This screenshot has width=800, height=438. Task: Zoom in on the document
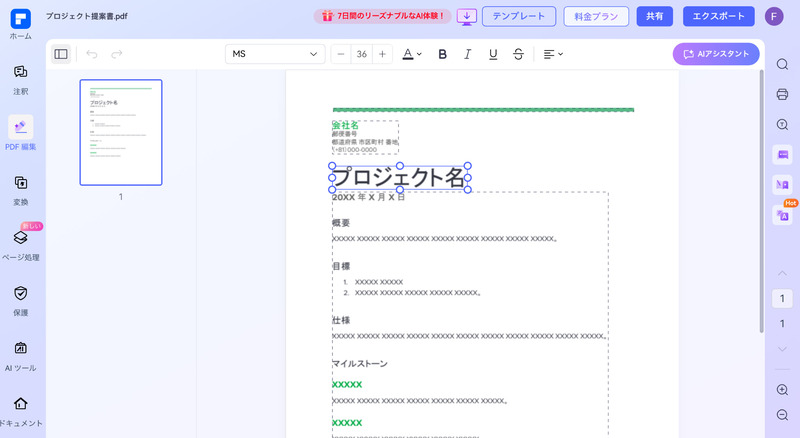782,390
